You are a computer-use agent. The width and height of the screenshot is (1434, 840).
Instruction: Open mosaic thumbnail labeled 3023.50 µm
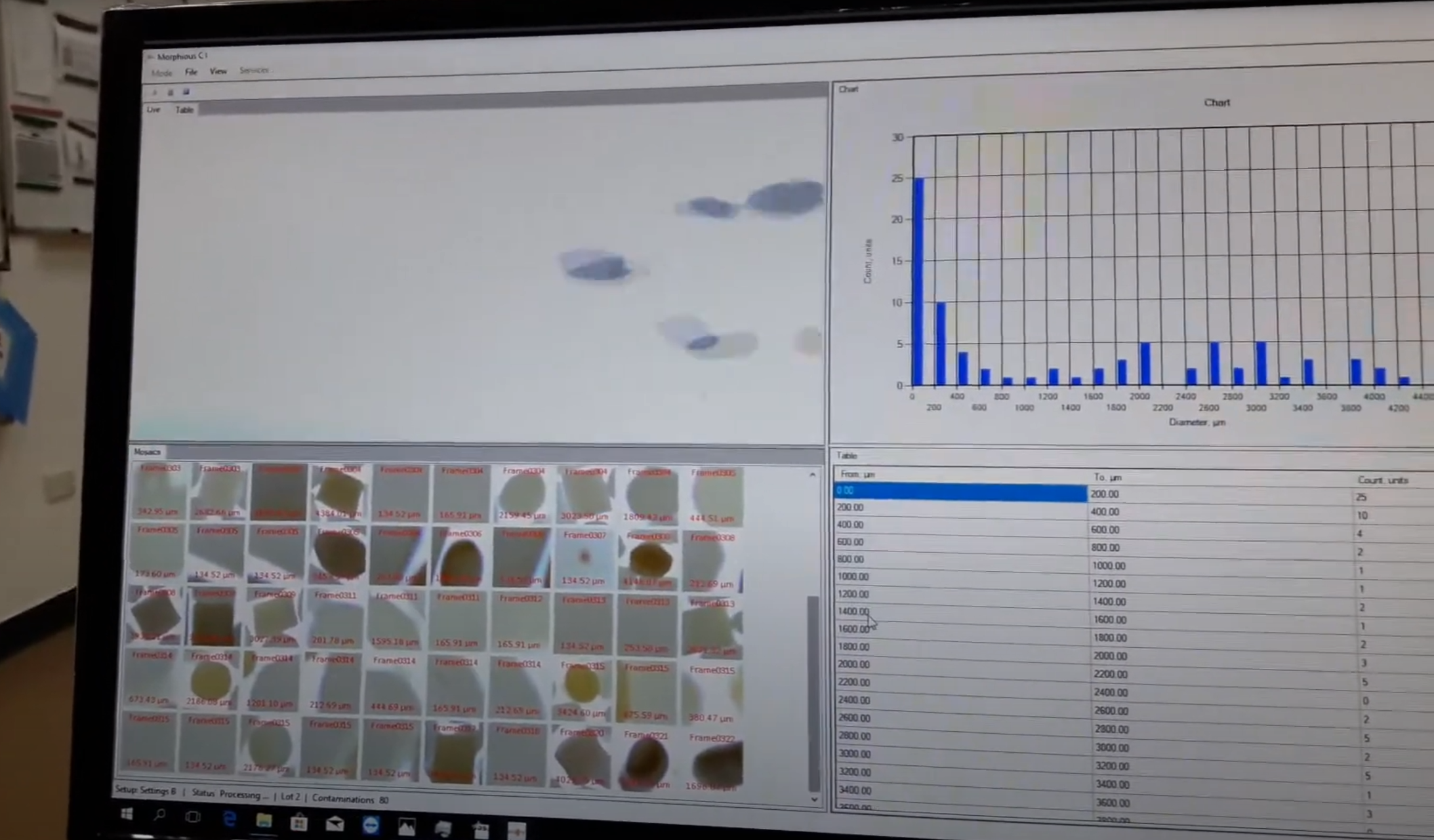pyautogui.click(x=585, y=495)
